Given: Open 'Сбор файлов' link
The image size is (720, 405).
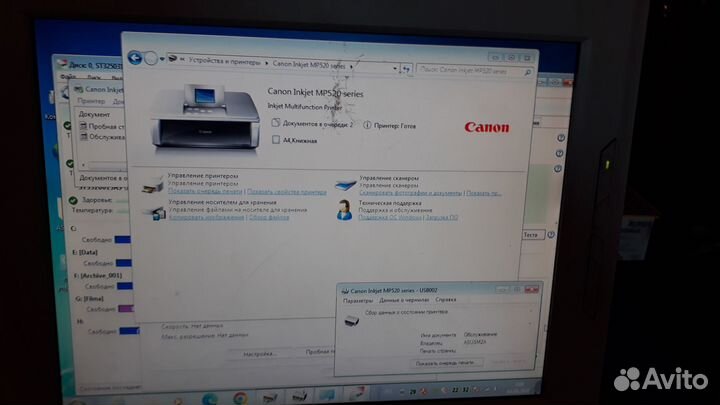Looking at the screenshot, I should [269, 217].
